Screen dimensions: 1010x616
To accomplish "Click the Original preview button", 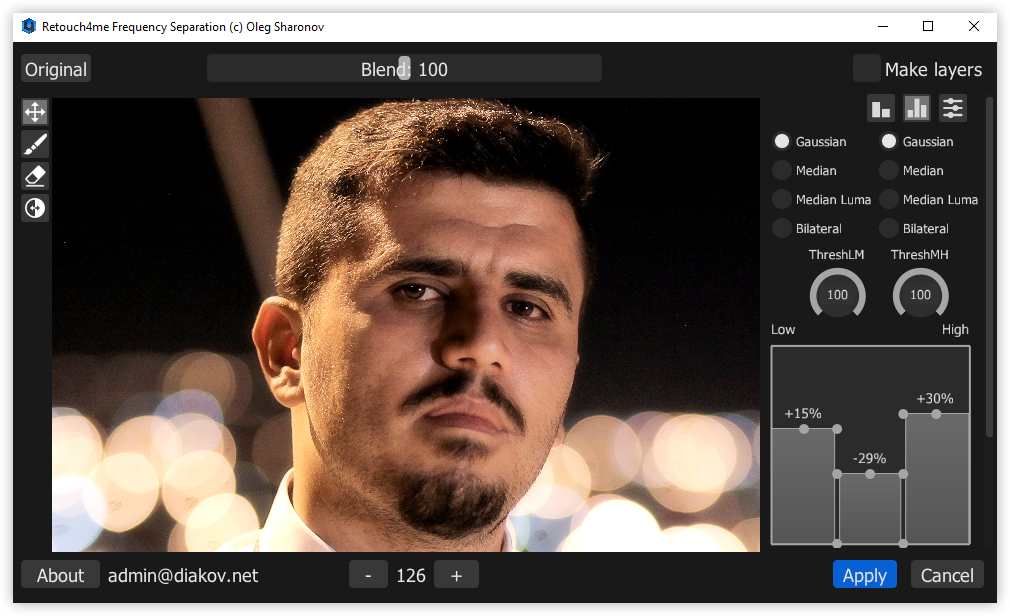I will (x=56, y=69).
